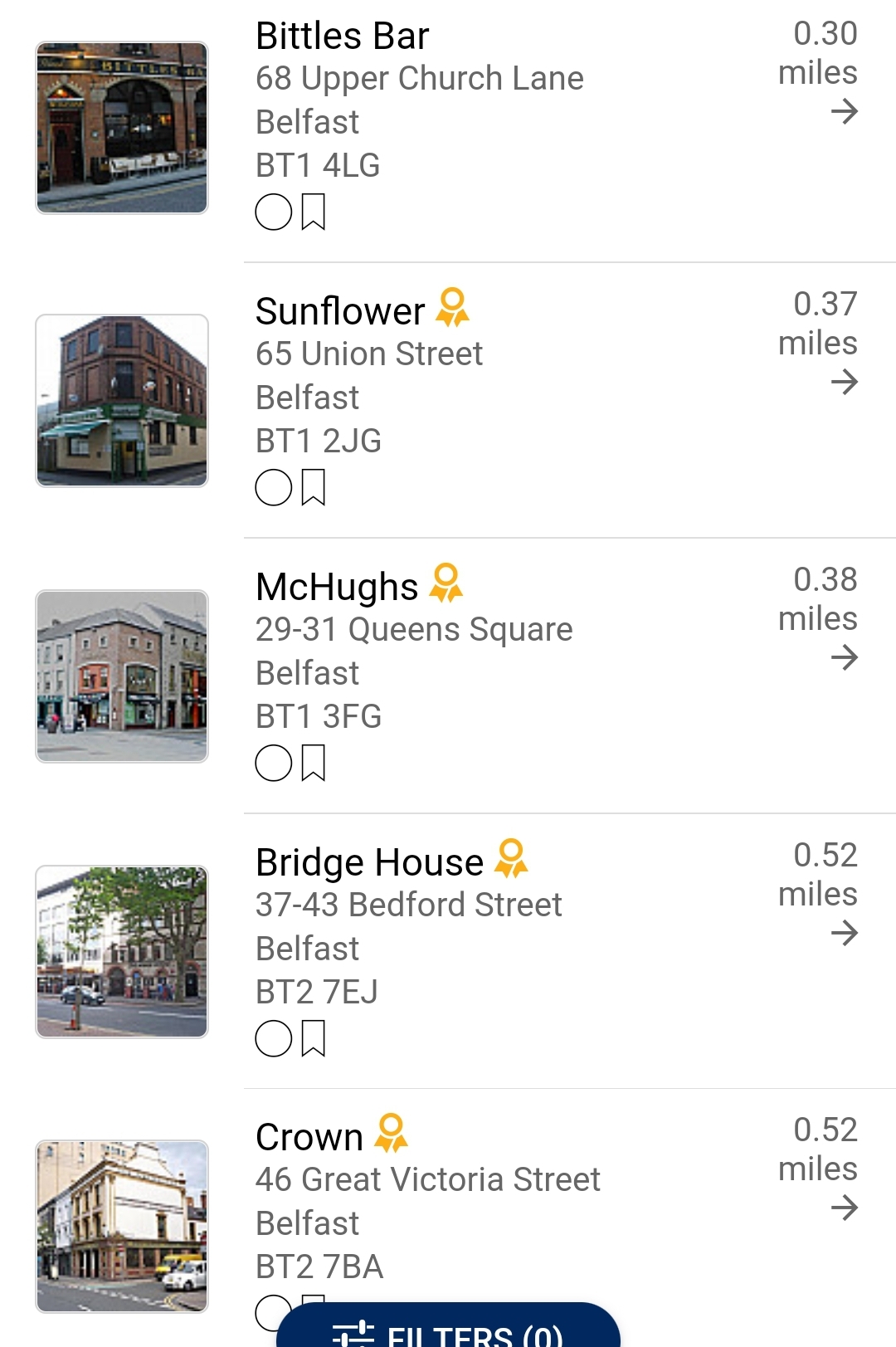
Task: Bookmark Bittles Bar pub
Action: (x=313, y=212)
